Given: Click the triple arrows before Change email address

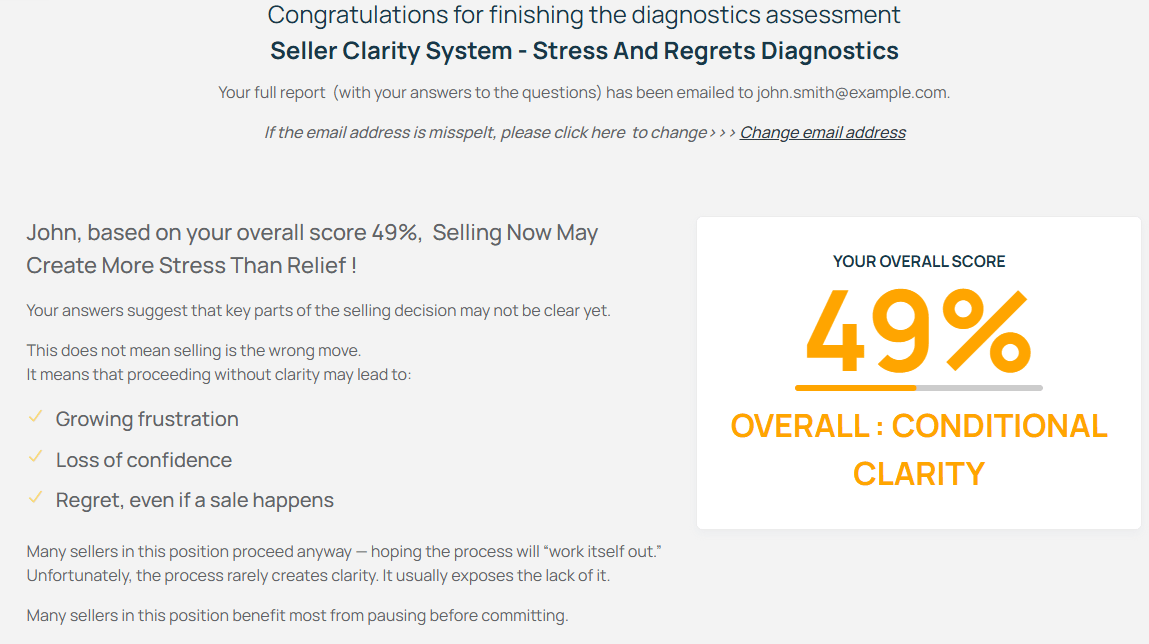Looking at the screenshot, I should (722, 133).
